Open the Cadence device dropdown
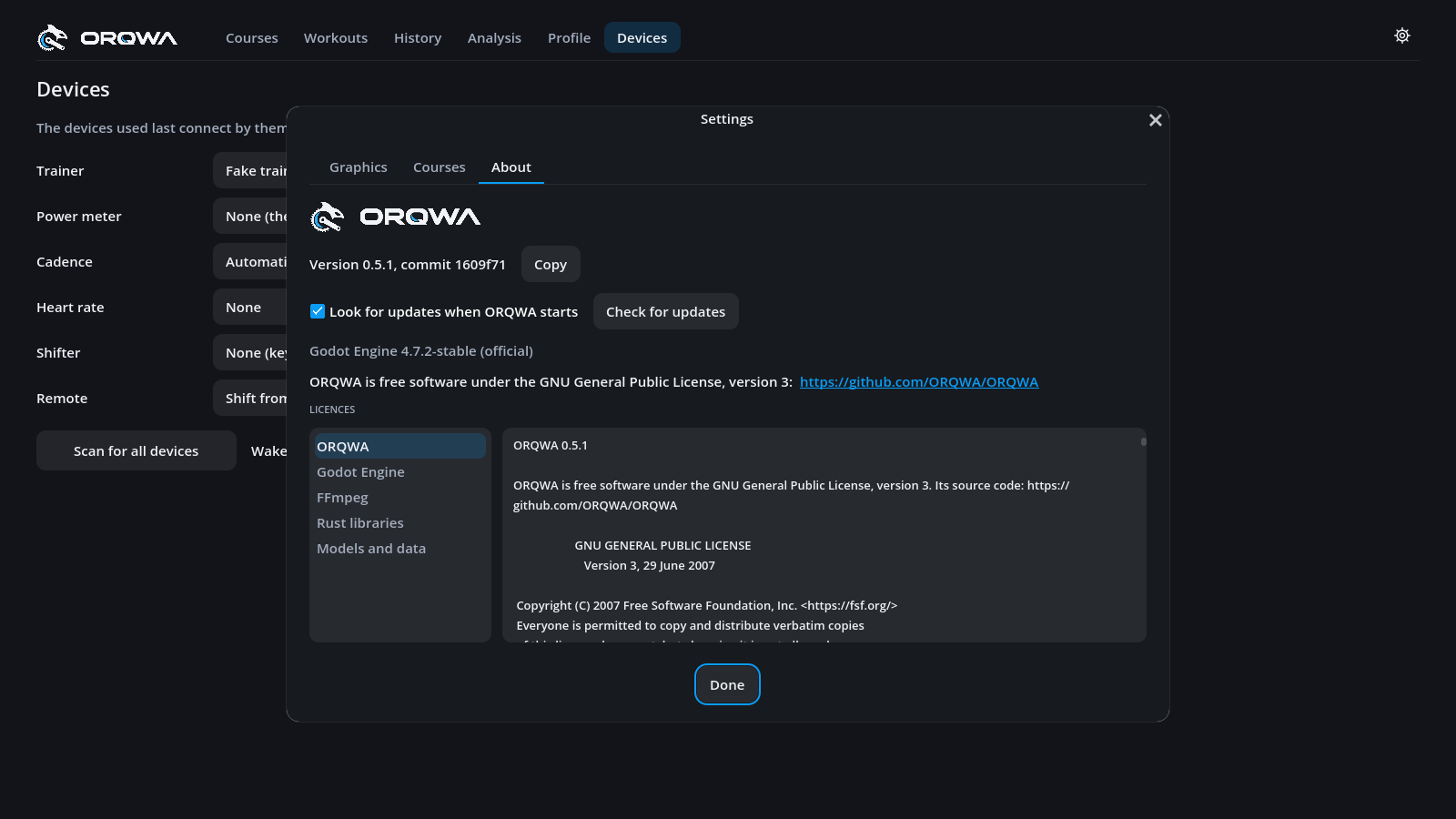1456x819 pixels. point(250,262)
